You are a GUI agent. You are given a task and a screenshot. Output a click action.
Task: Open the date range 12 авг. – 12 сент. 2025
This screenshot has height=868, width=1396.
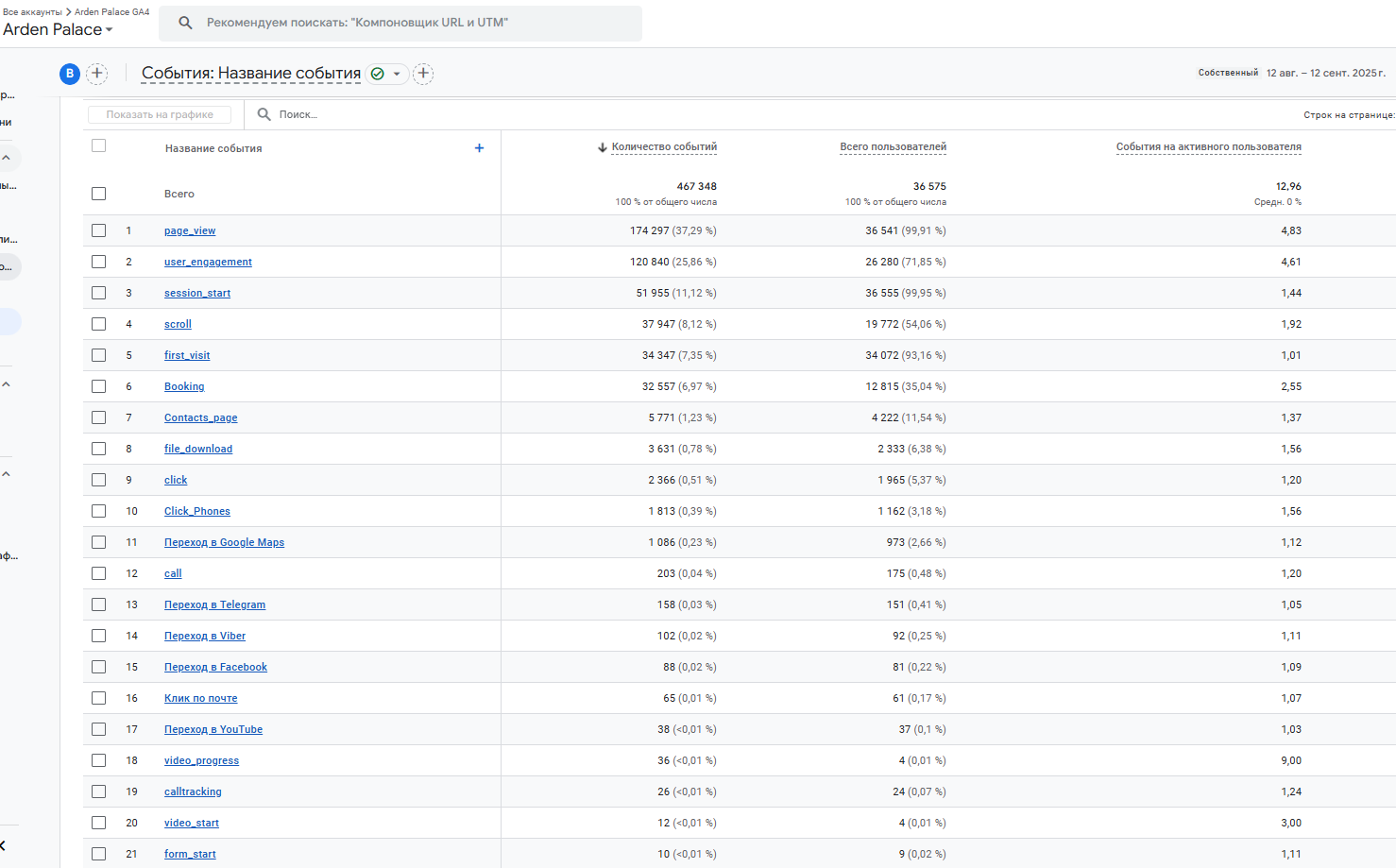pyautogui.click(x=1325, y=73)
